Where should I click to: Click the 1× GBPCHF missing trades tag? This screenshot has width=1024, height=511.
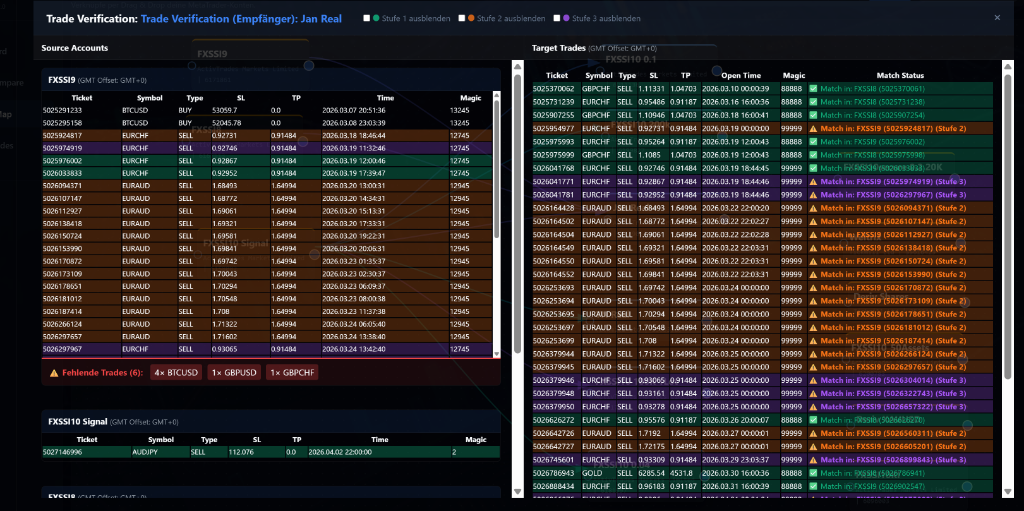(290, 373)
